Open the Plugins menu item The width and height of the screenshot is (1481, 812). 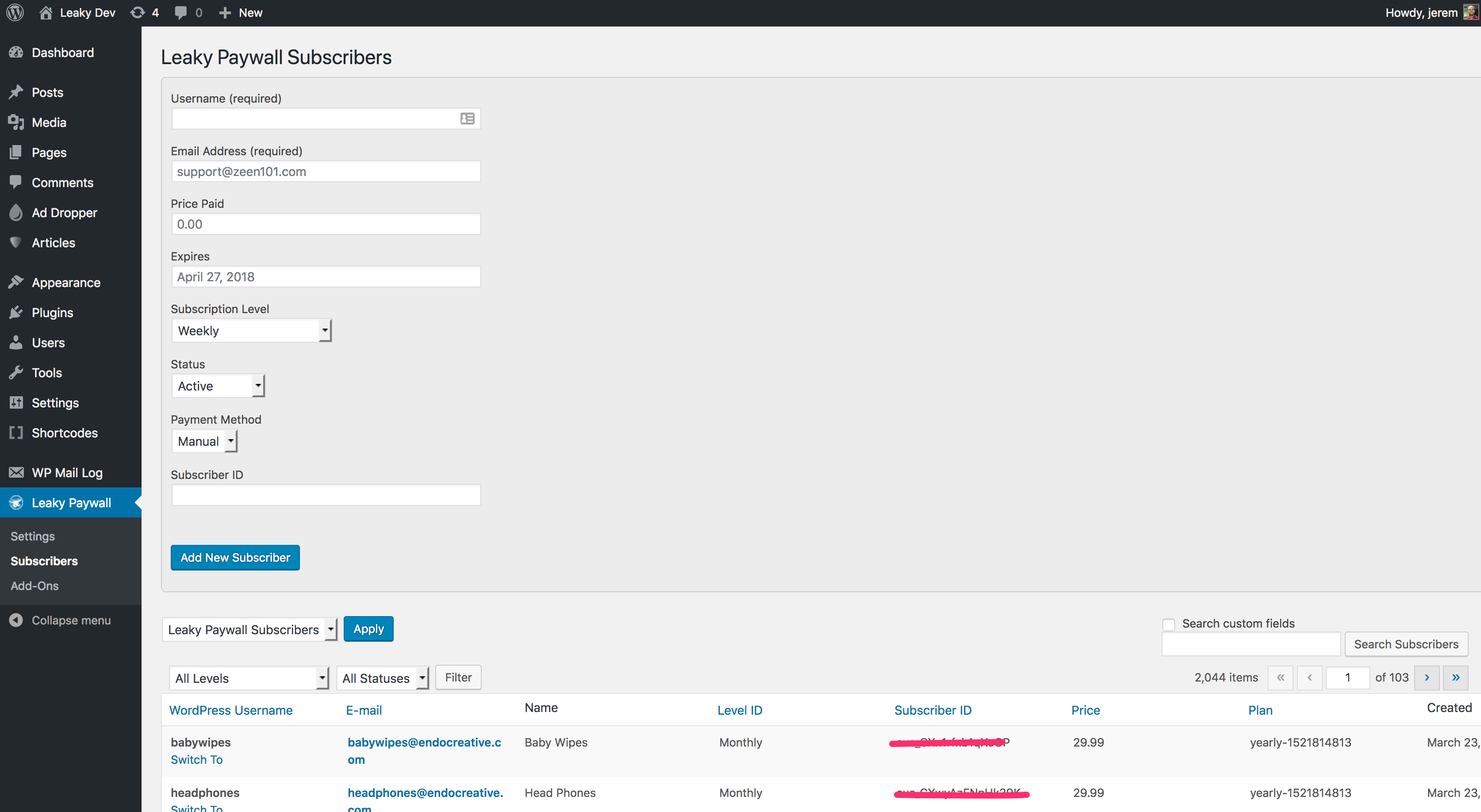pos(52,313)
